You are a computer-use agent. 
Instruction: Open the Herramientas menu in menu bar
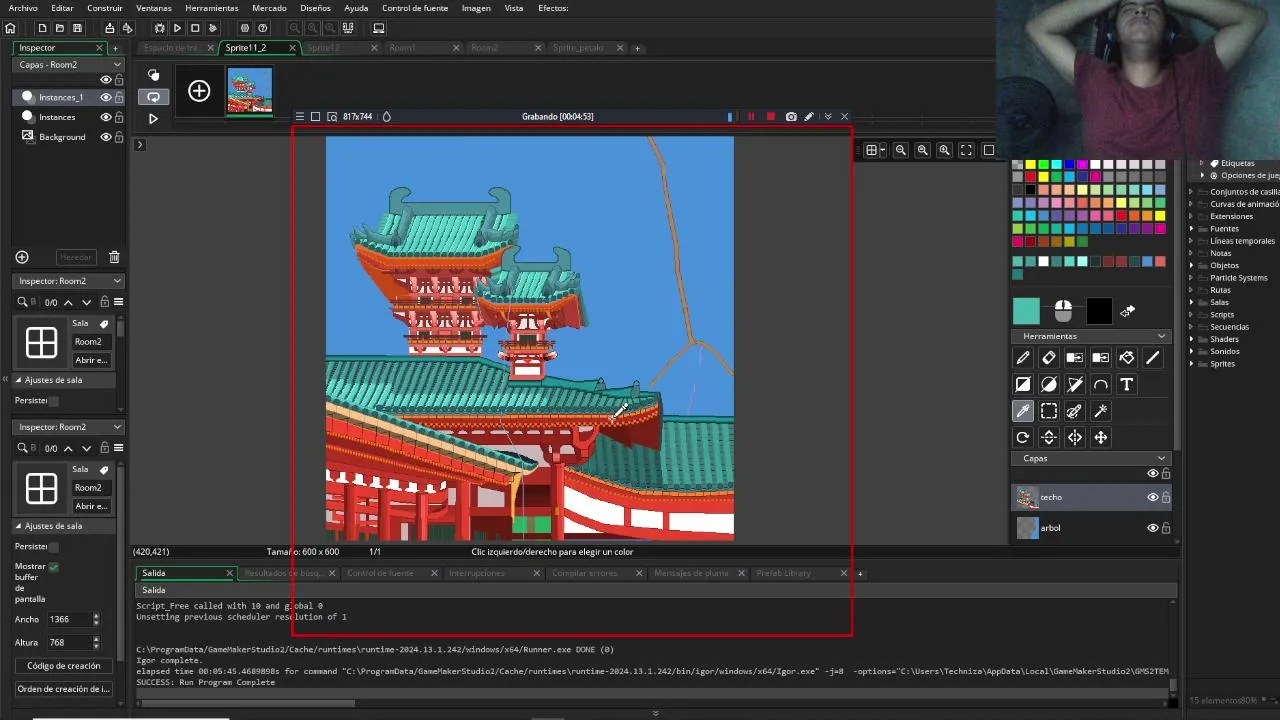[212, 8]
